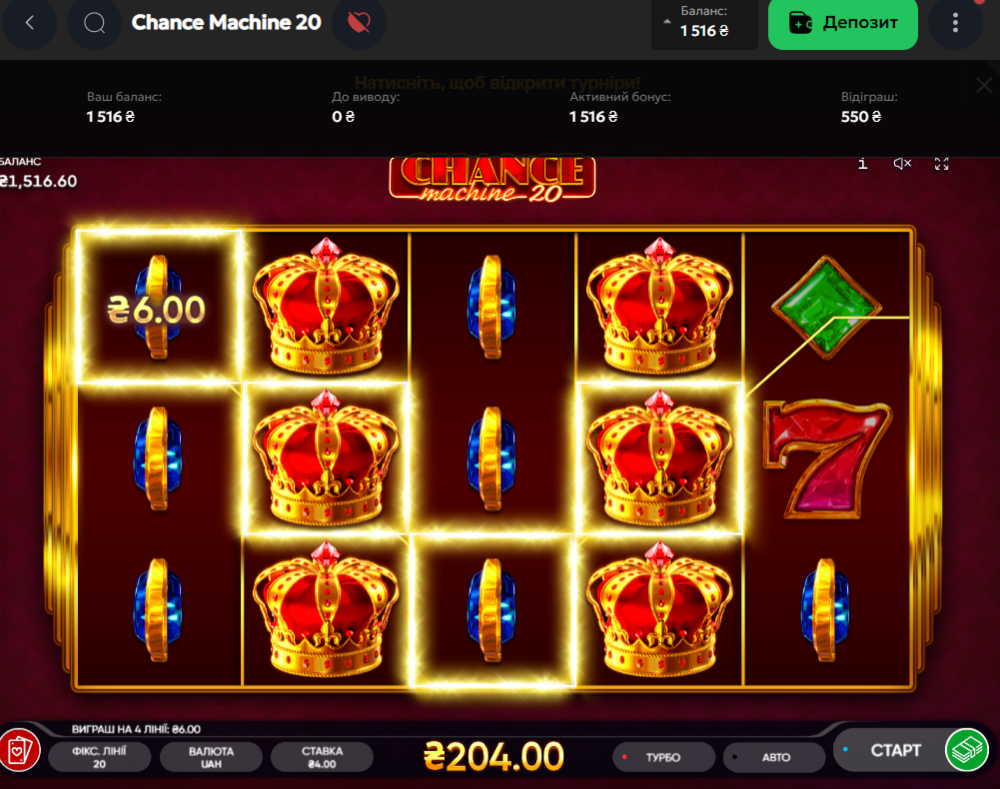Enable Авто spin mode
The image size is (1000, 789).
coord(774,757)
